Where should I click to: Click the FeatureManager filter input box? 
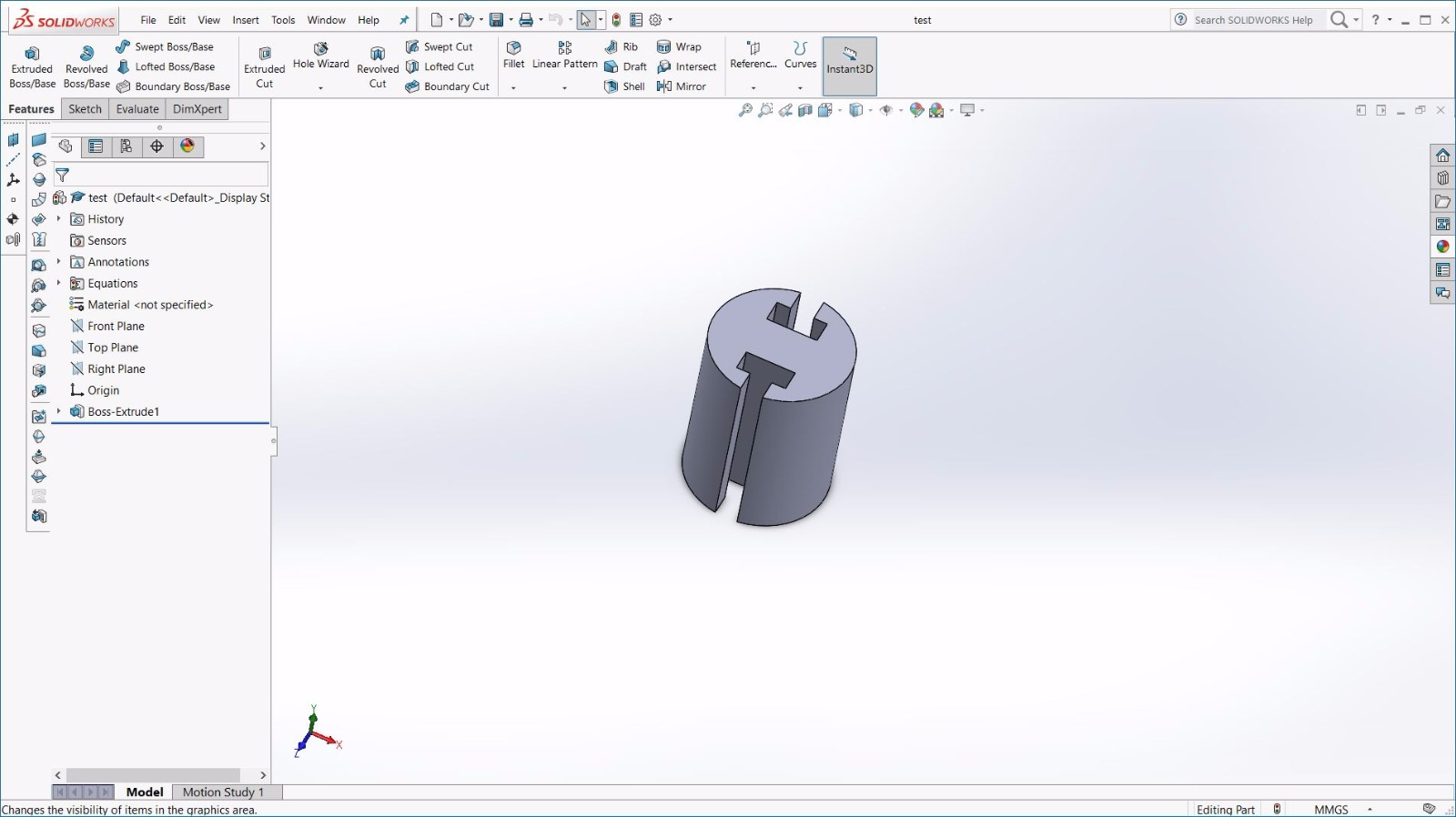click(160, 175)
